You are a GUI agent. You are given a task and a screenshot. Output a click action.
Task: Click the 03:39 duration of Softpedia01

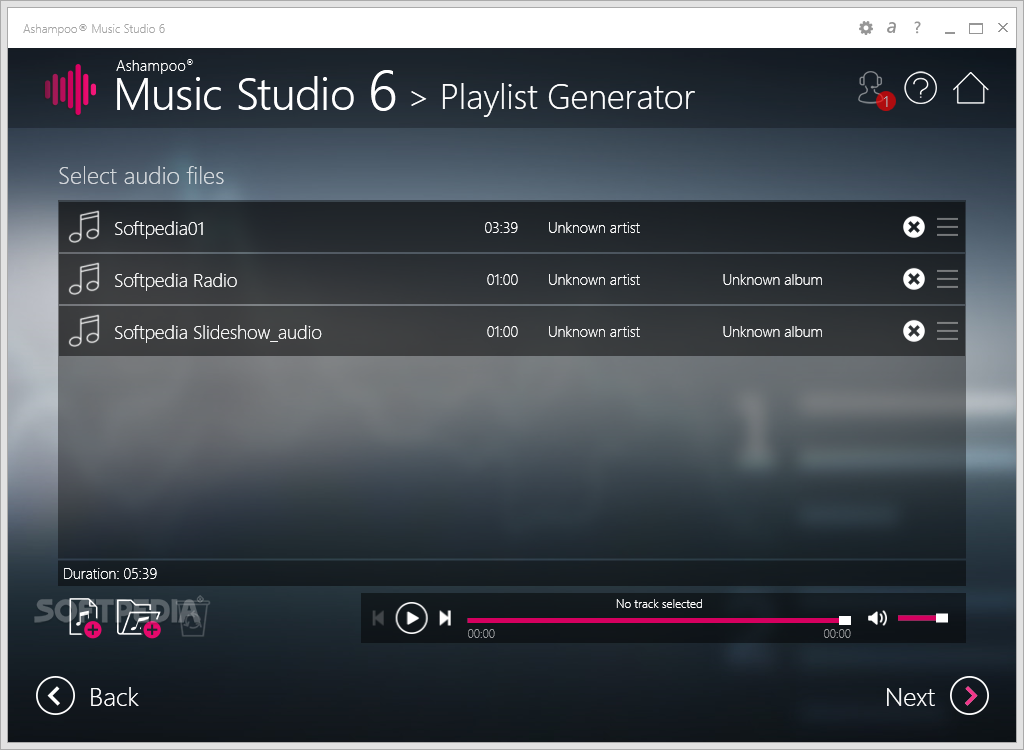tap(501, 228)
